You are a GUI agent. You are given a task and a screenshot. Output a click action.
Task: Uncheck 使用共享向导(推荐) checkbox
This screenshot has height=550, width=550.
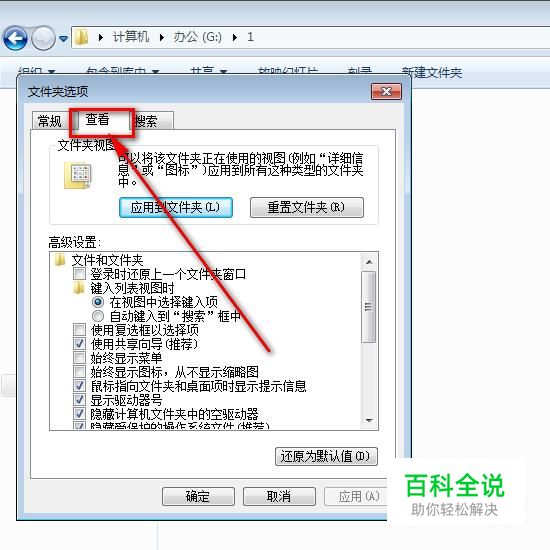(x=79, y=344)
